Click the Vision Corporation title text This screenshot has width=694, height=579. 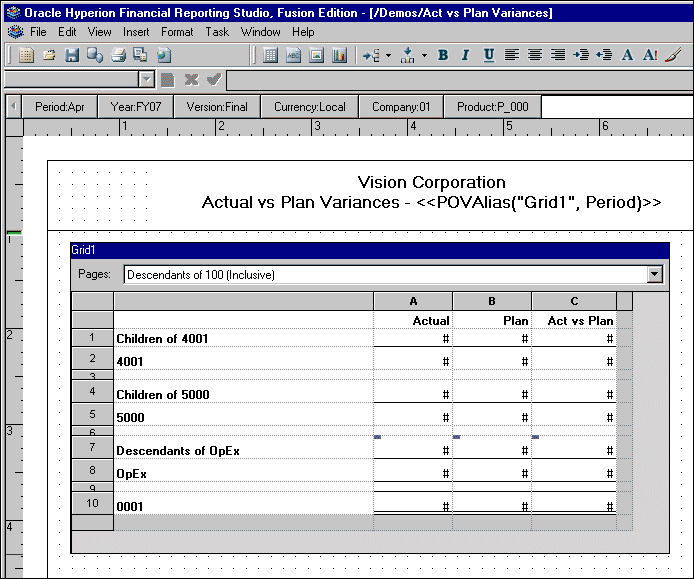point(431,182)
